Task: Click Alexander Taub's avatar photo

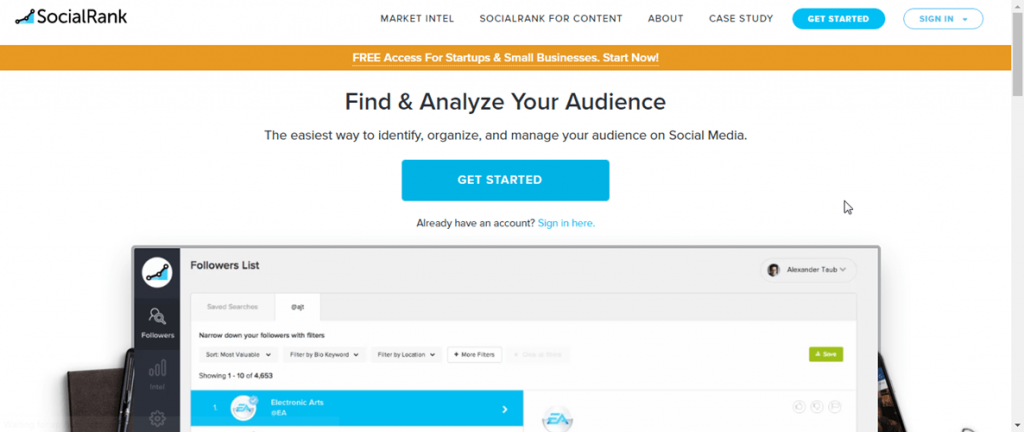Action: 774,270
